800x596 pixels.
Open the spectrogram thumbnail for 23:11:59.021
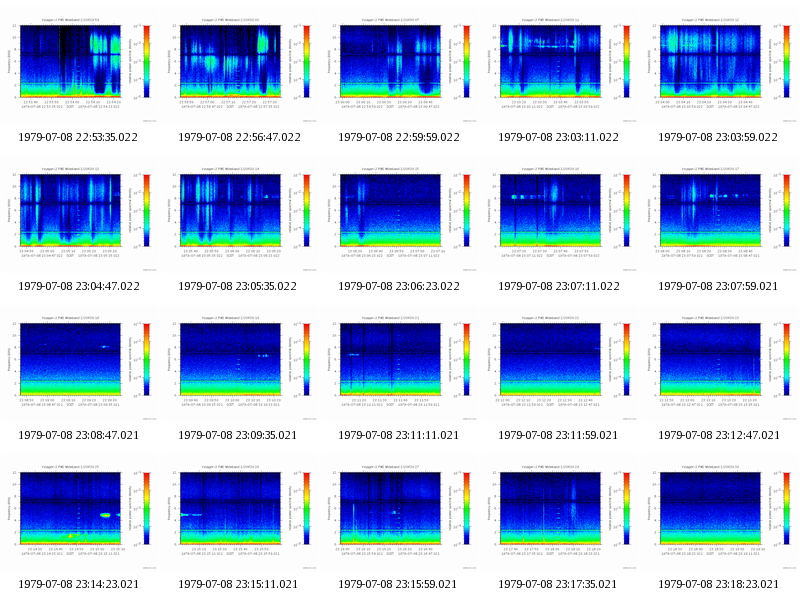[x=559, y=364]
